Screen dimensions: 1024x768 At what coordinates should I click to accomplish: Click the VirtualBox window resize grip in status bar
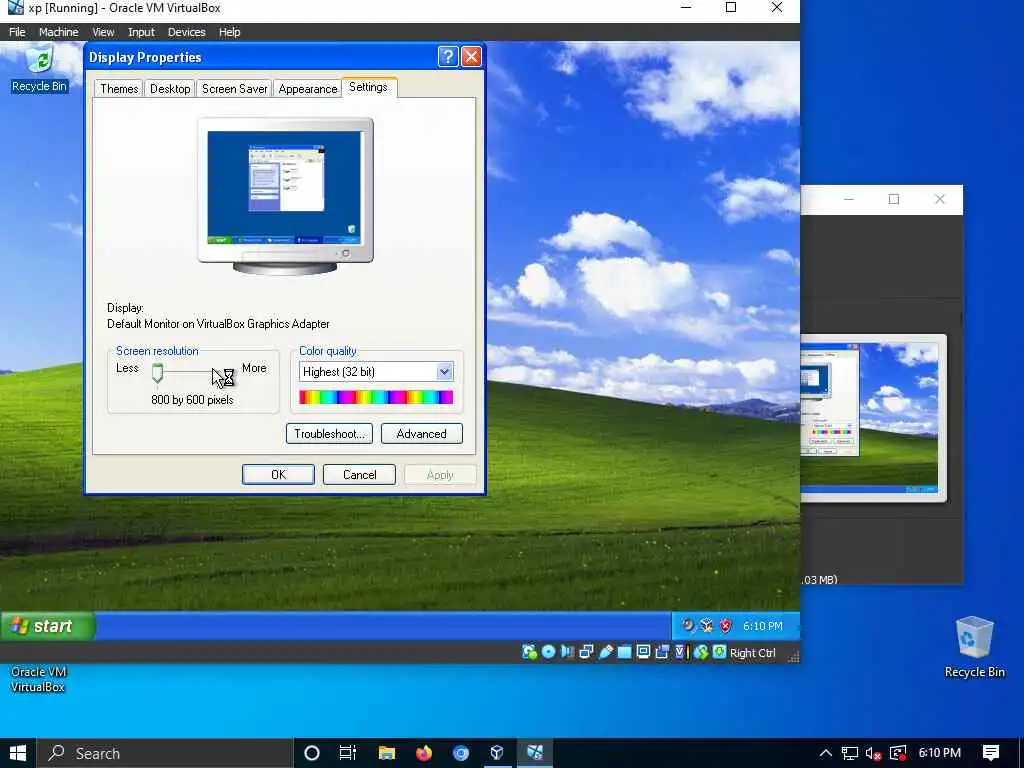click(793, 657)
